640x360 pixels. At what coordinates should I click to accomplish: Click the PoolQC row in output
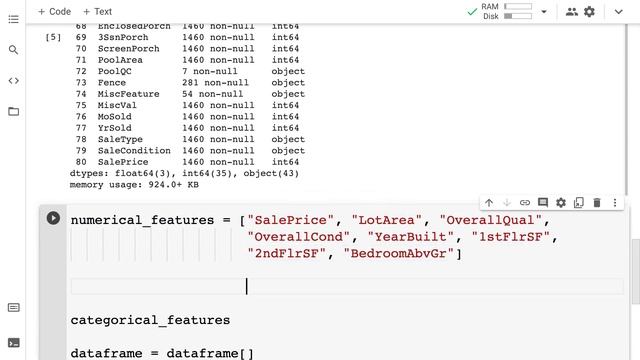[190, 71]
